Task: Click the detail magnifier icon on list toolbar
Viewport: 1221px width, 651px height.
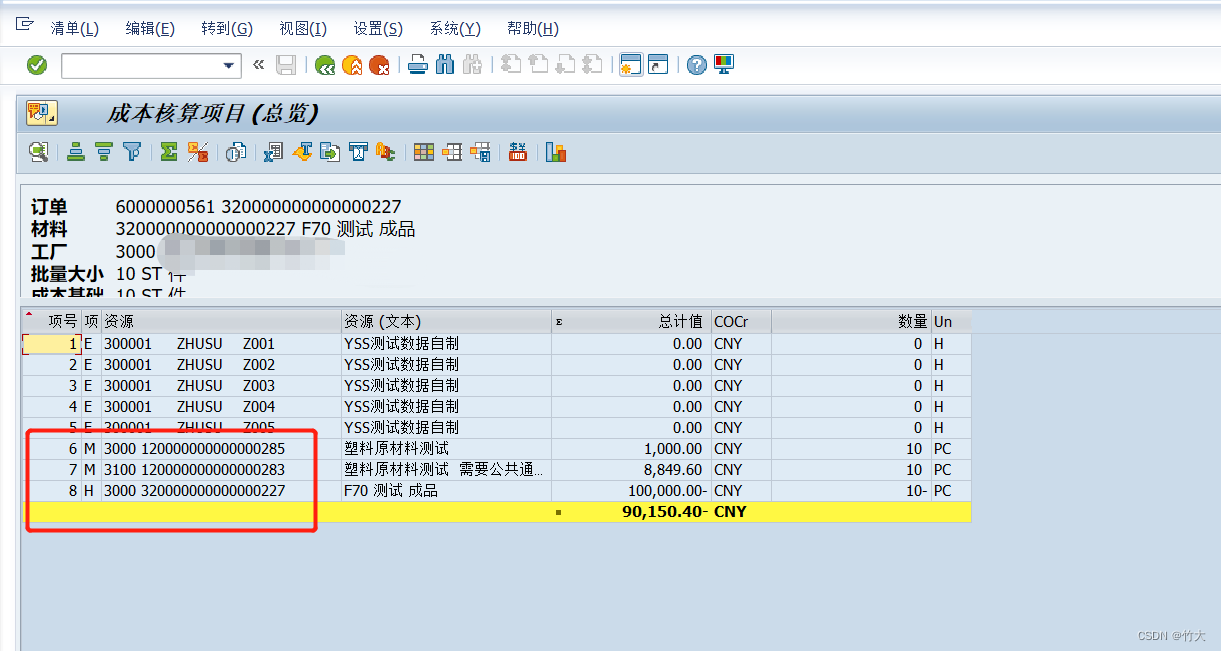Action: click(x=40, y=151)
